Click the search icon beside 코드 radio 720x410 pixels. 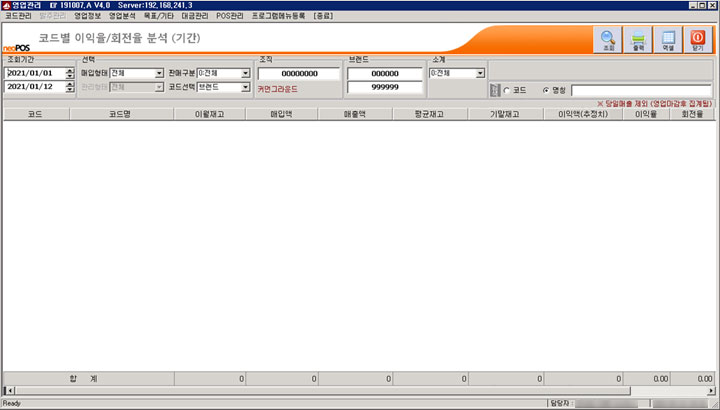495,90
